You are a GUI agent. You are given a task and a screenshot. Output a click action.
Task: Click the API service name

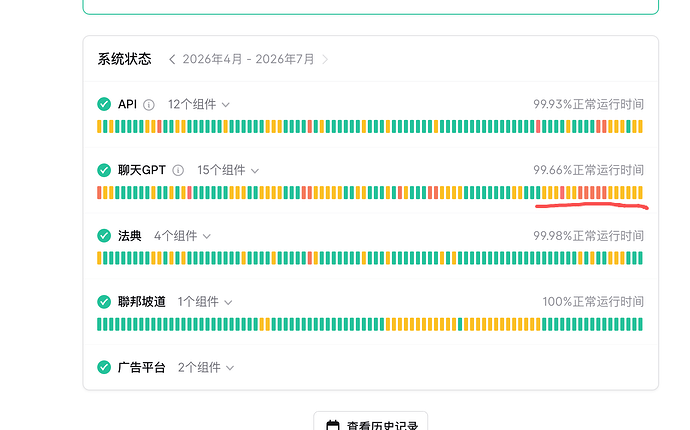pos(127,104)
